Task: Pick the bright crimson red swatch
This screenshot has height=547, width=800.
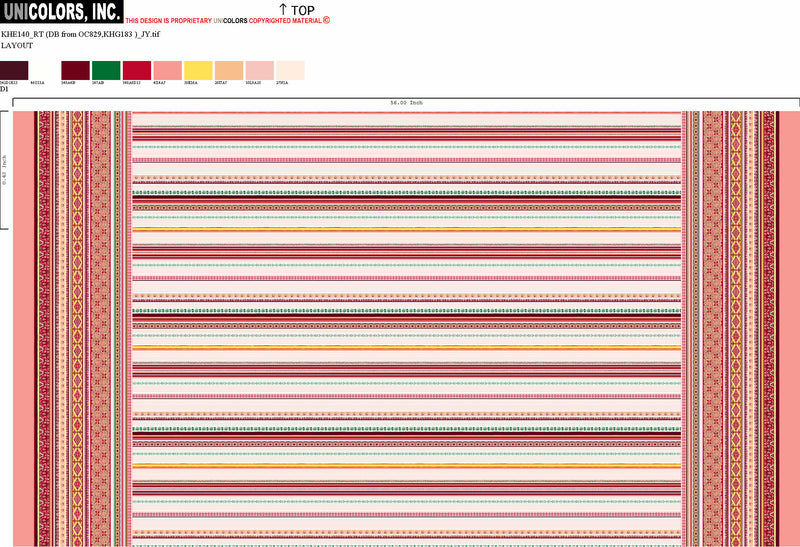Action: click(x=137, y=70)
